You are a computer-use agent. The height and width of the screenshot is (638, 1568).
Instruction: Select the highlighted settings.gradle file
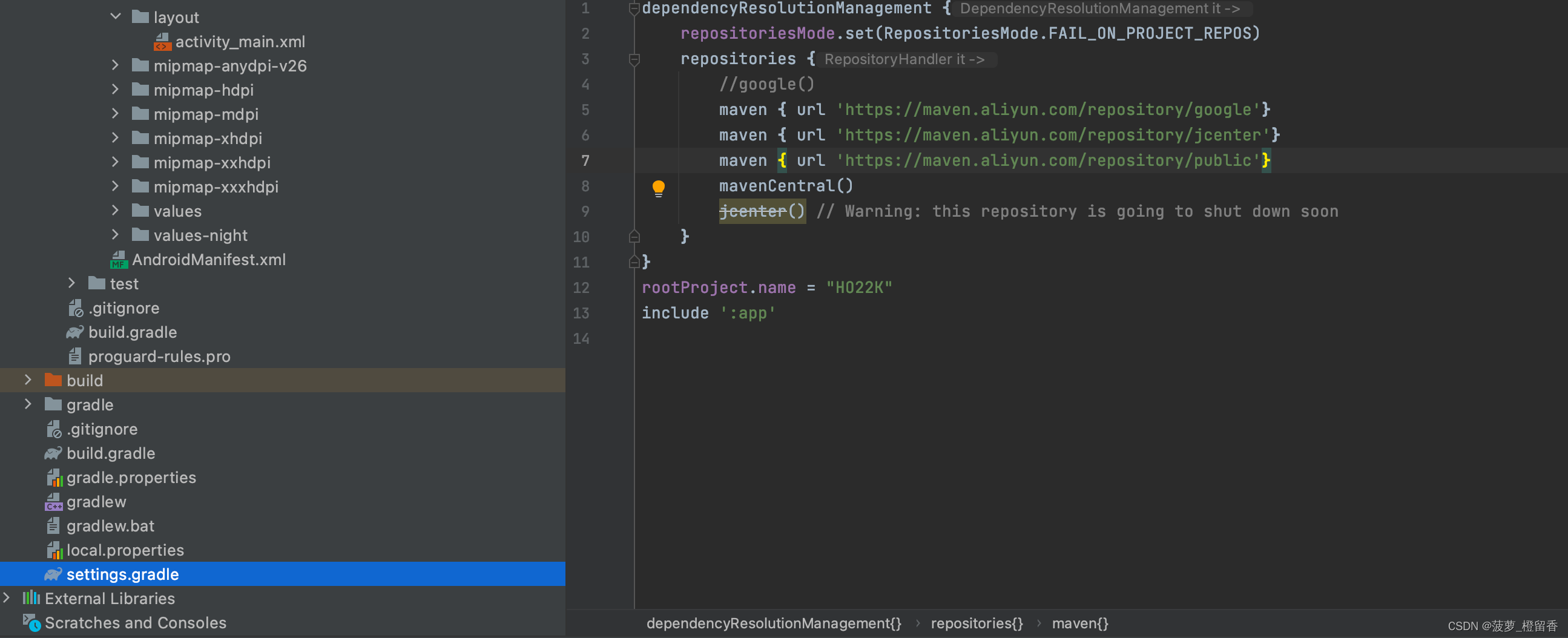(x=283, y=574)
